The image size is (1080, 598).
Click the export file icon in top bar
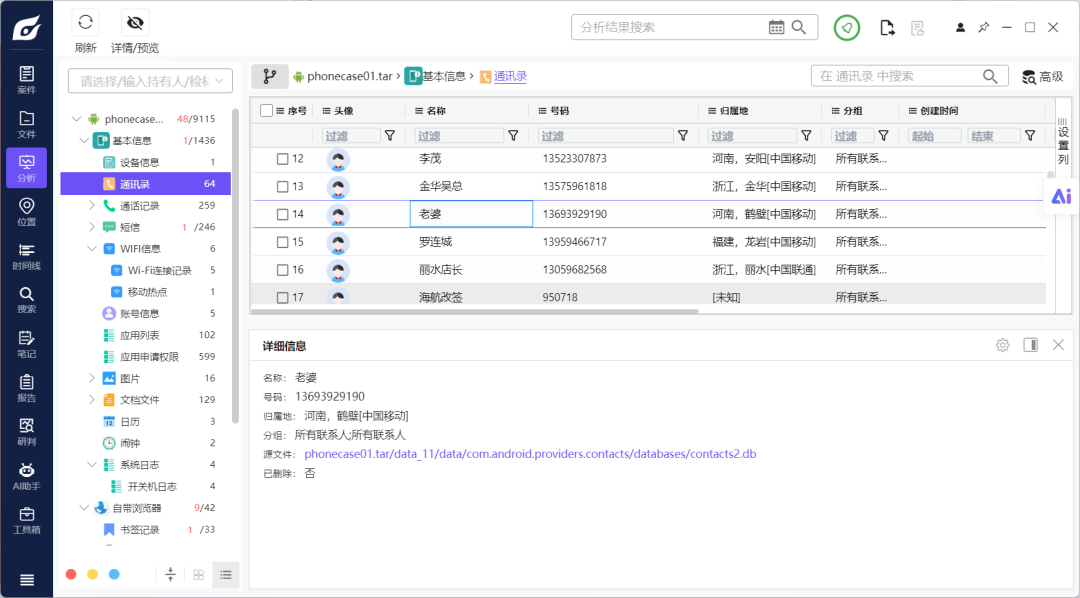[887, 28]
